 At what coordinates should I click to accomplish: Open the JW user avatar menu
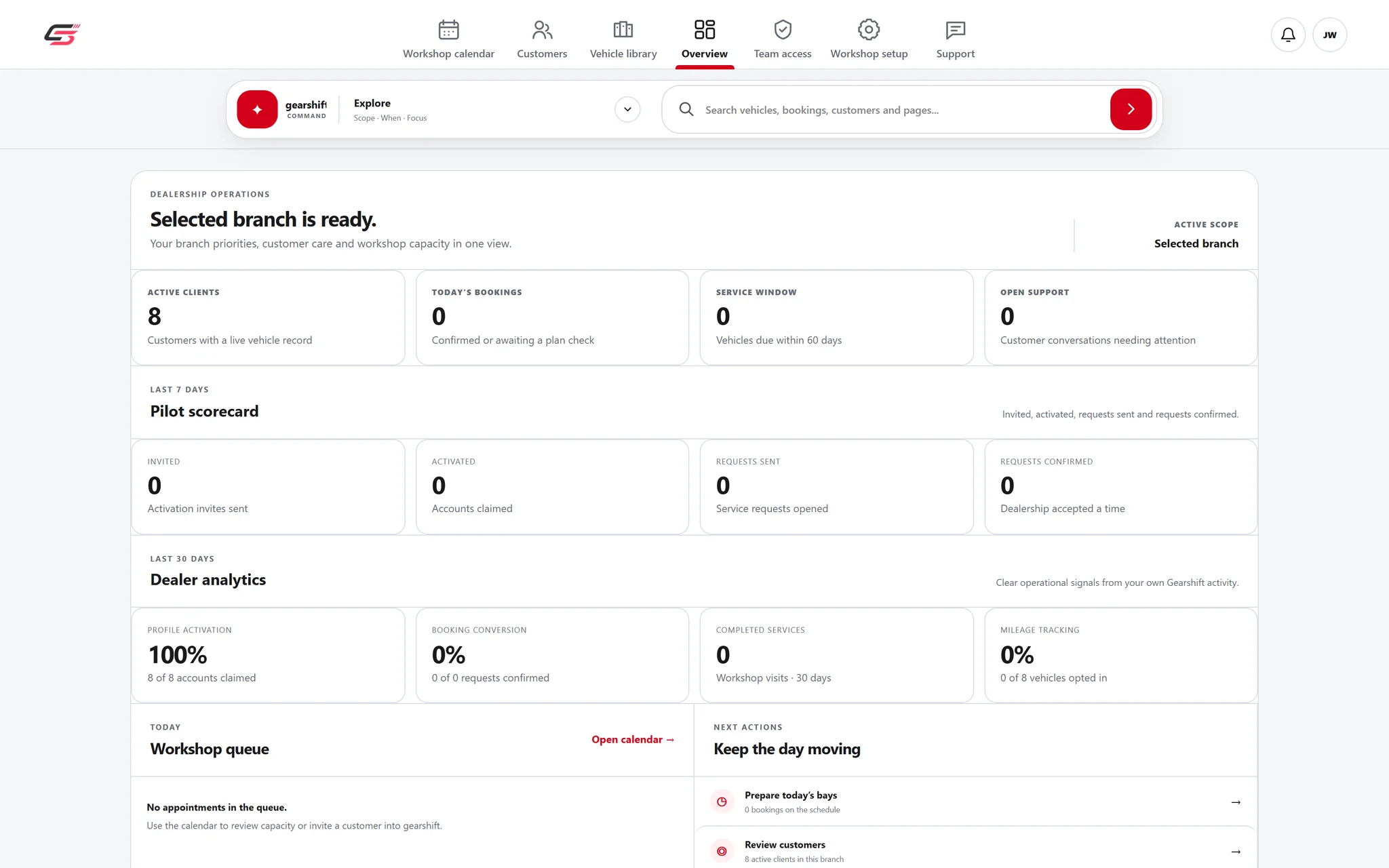[1329, 35]
